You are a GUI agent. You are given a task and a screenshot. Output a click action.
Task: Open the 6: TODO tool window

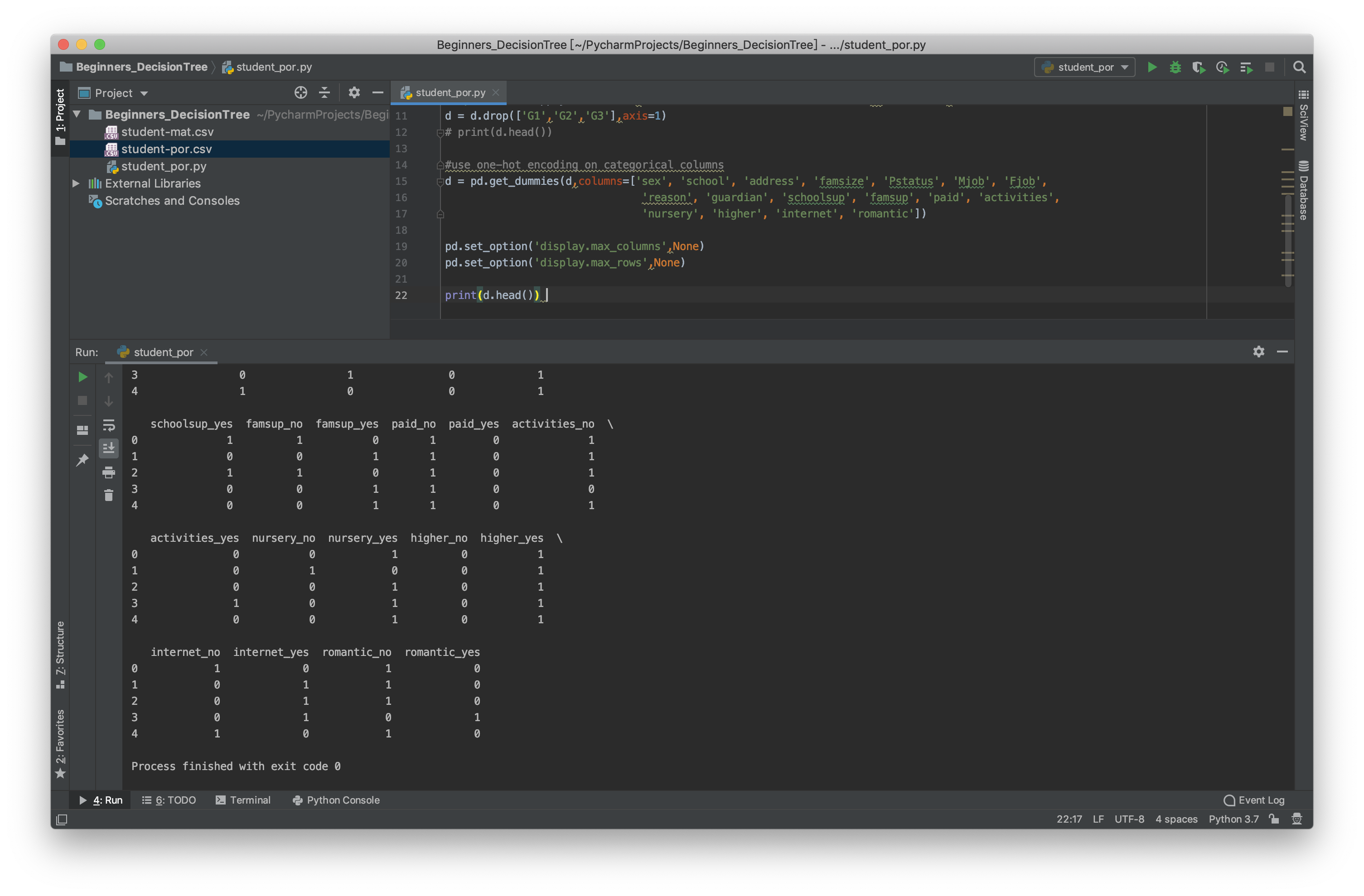pos(169,800)
